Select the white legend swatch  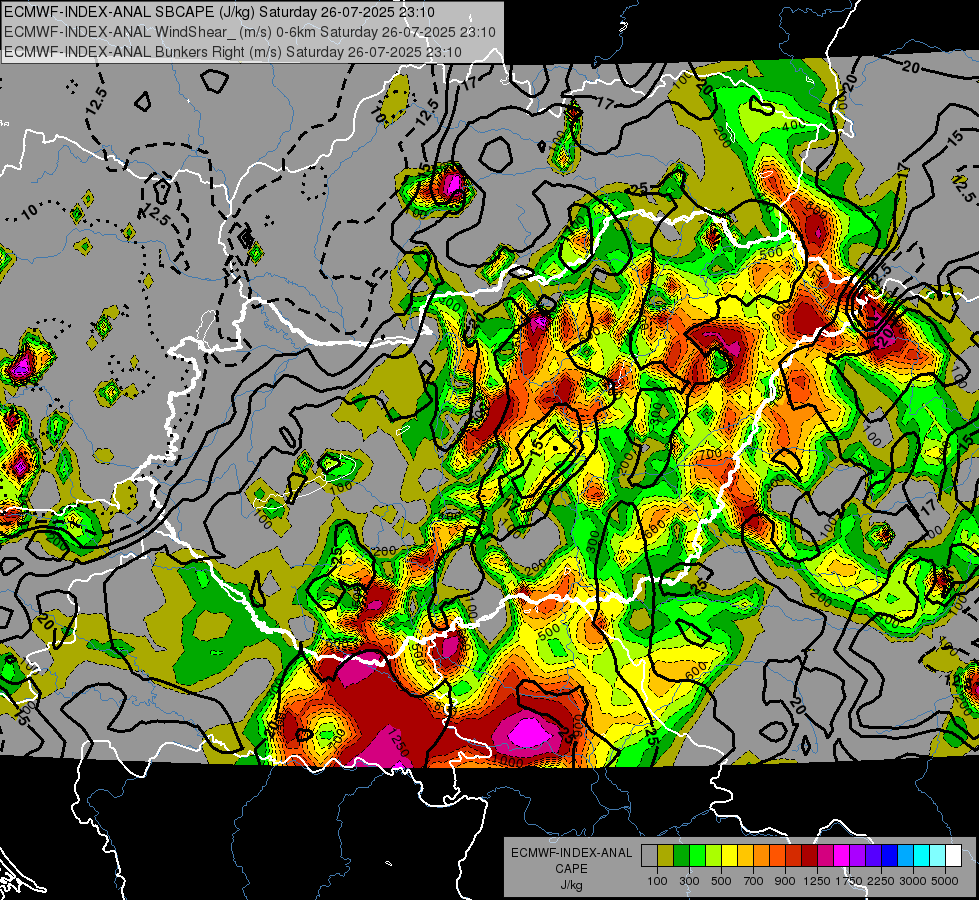tap(953, 856)
